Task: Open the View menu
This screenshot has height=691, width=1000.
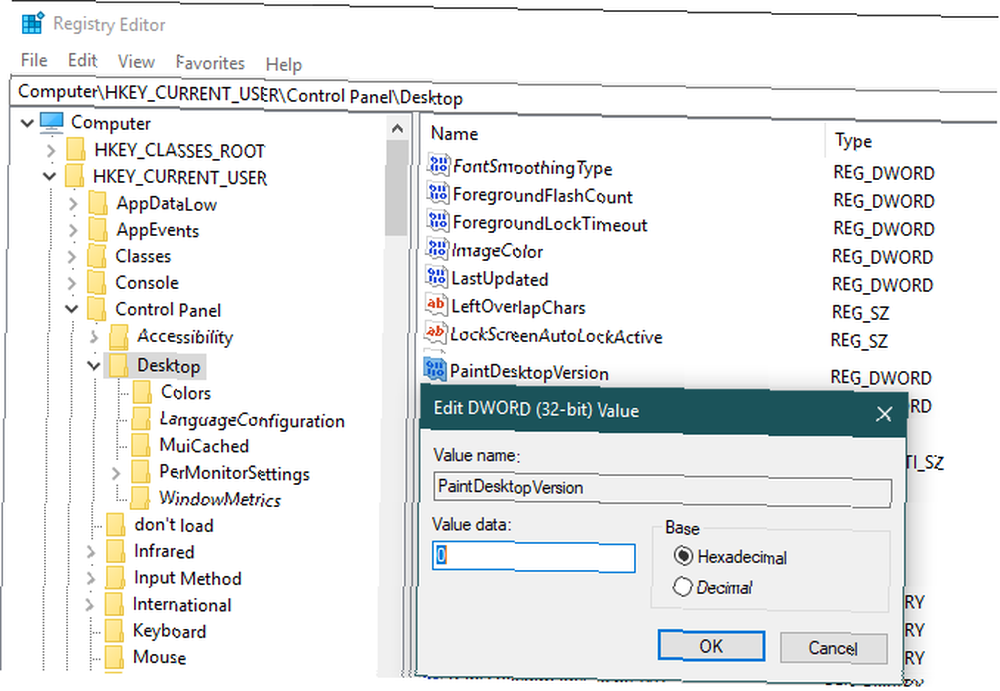Action: tap(136, 61)
